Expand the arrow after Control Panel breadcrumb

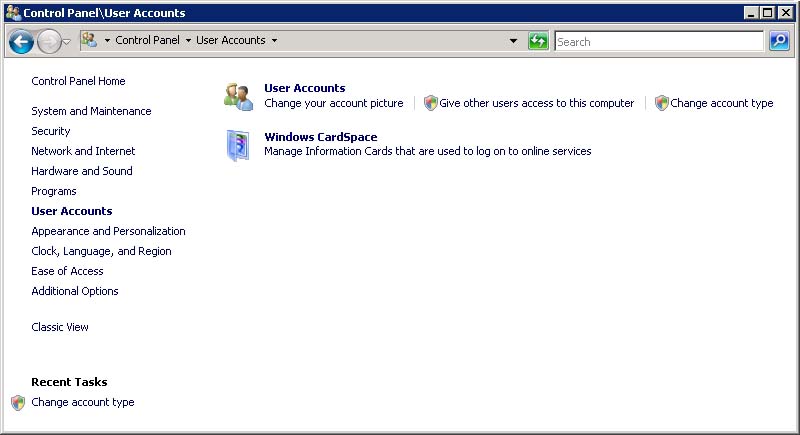(188, 40)
